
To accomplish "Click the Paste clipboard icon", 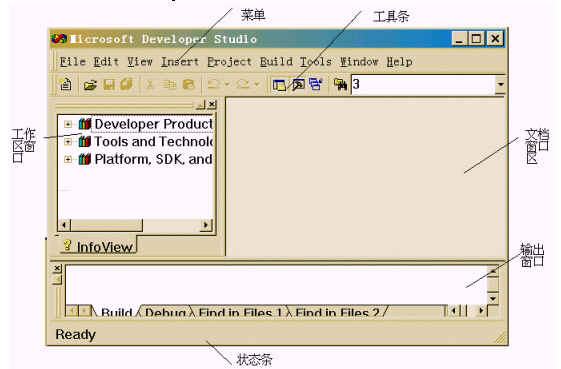I will point(188,84).
